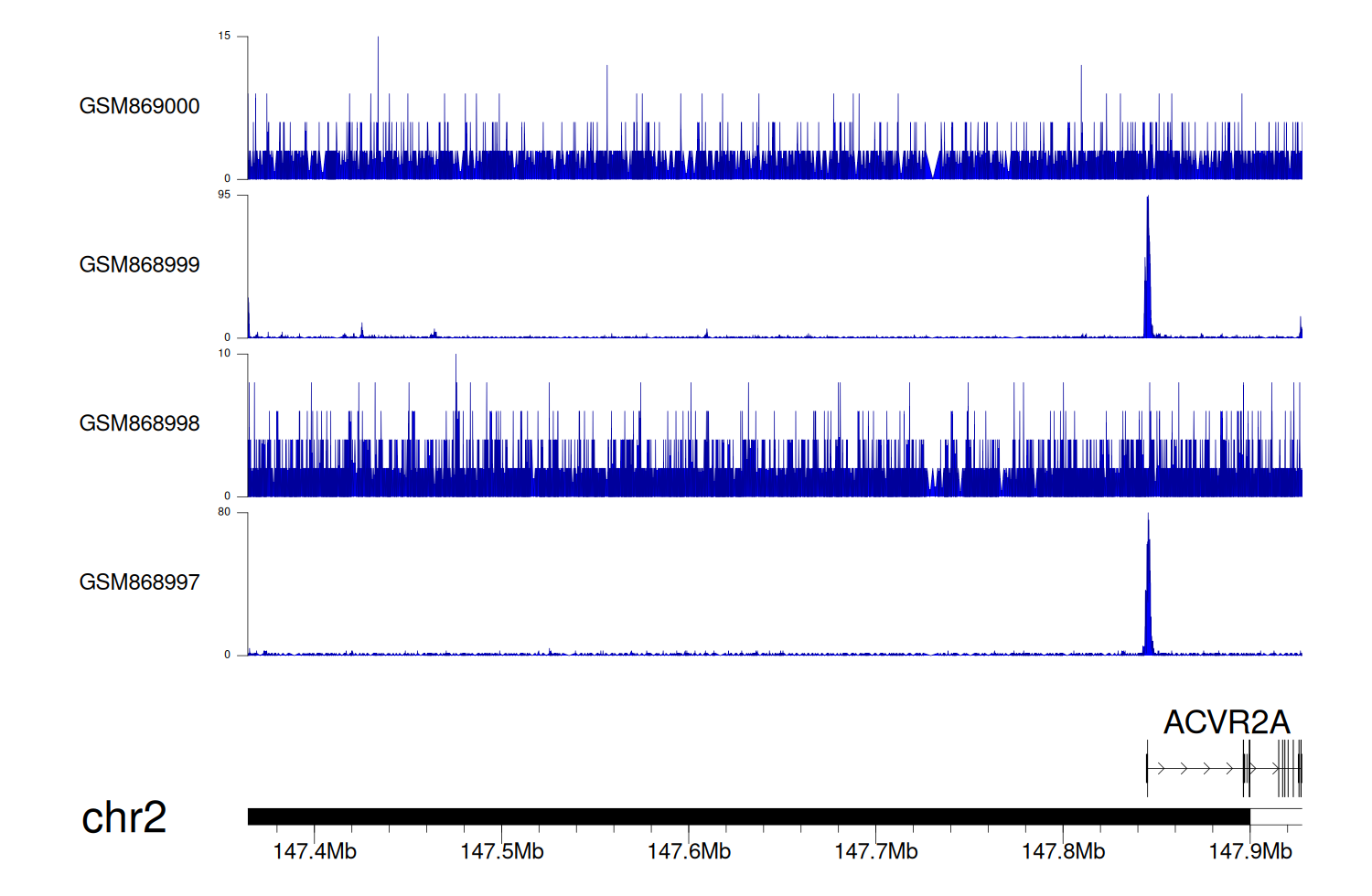Click the GSM869000 track label
The image size is (1372, 896).
click(139, 106)
